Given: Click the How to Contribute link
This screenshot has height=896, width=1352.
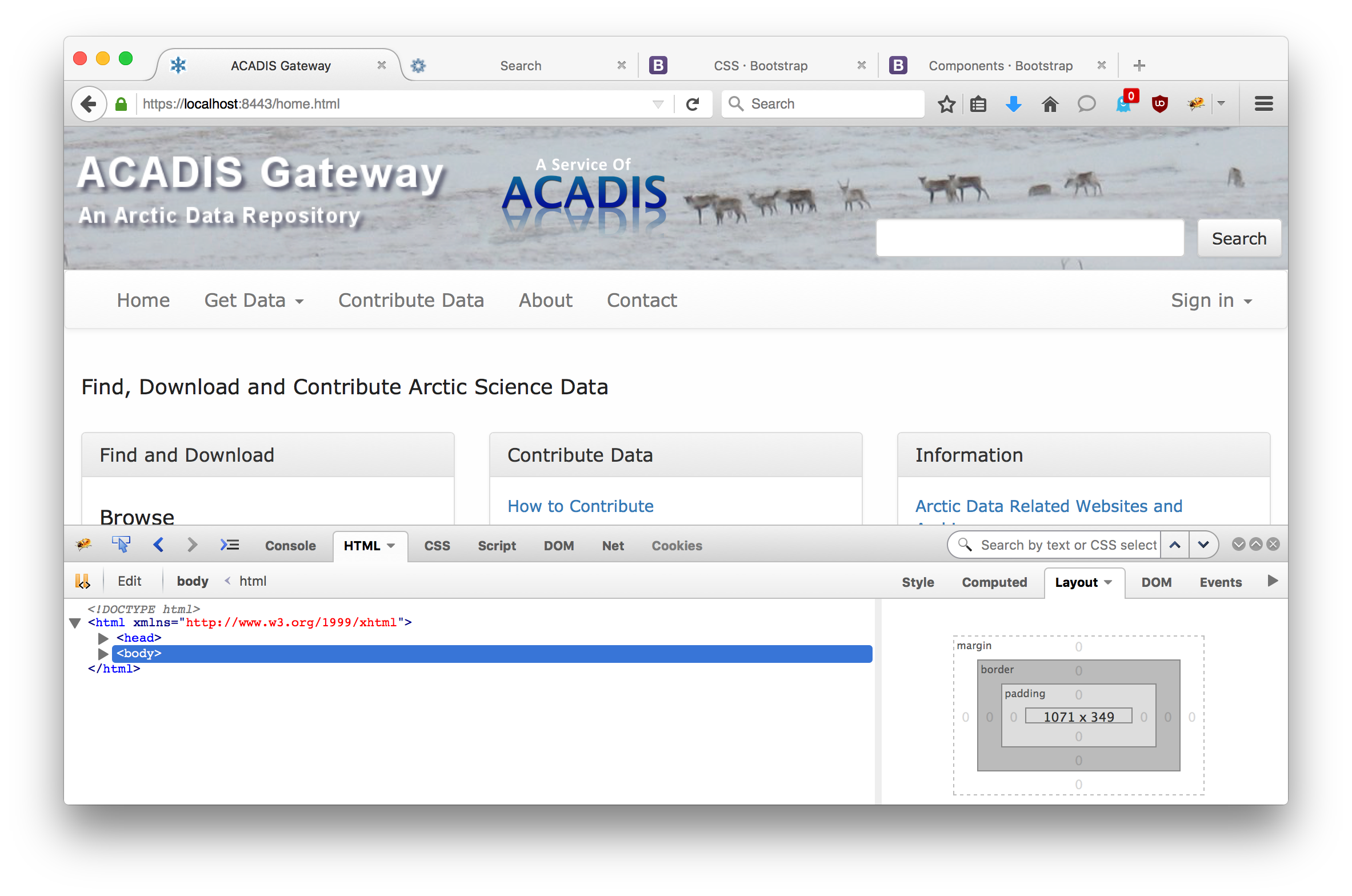Looking at the screenshot, I should (580, 506).
